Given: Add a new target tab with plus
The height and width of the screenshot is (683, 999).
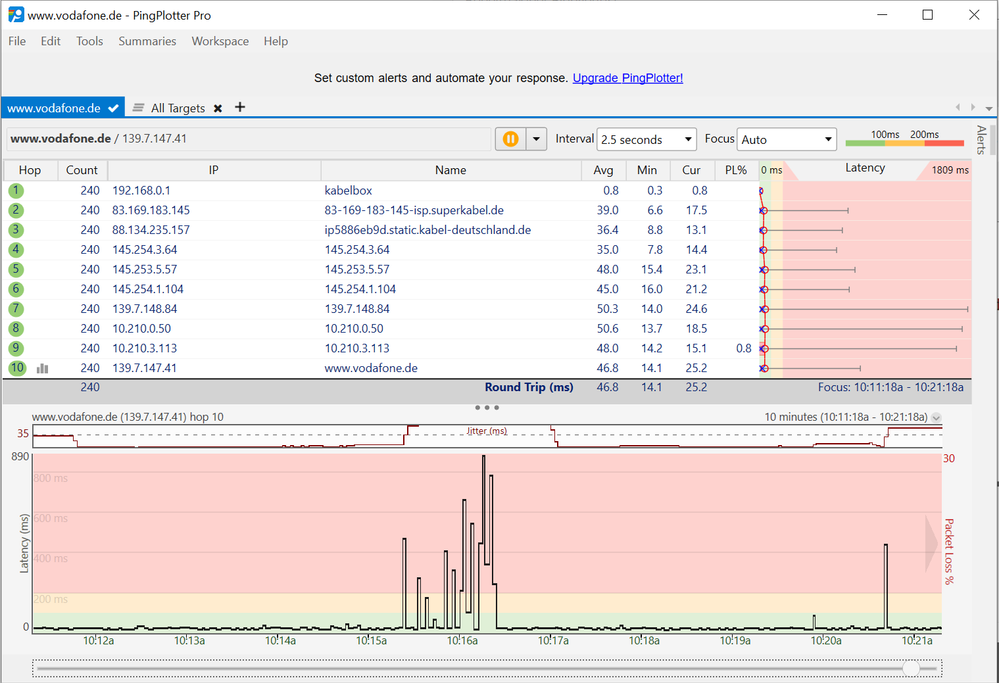Looking at the screenshot, I should (x=240, y=107).
